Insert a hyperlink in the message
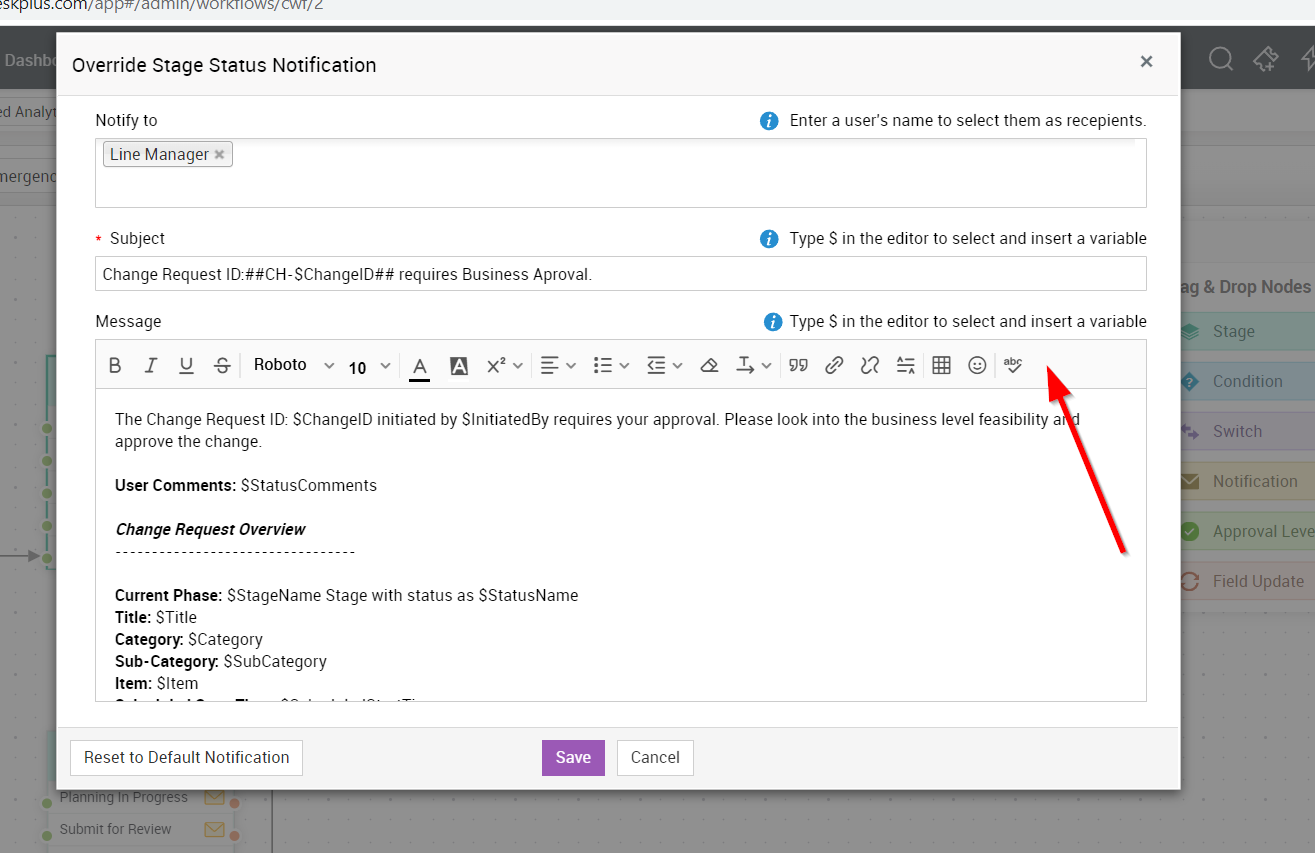Image resolution: width=1315 pixels, height=853 pixels. (834, 366)
